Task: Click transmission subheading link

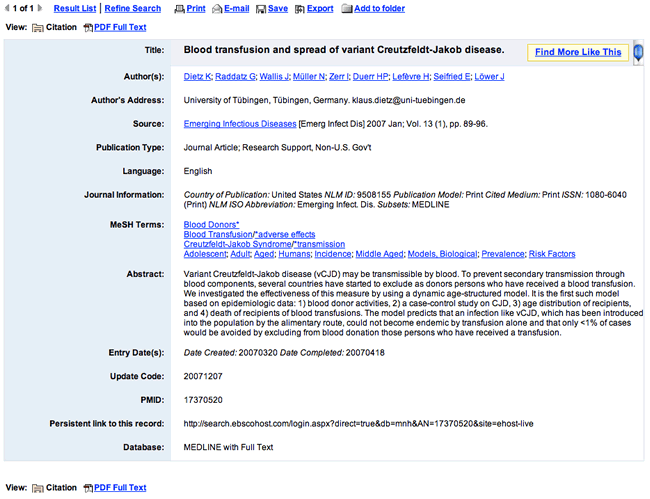Action: pos(319,245)
